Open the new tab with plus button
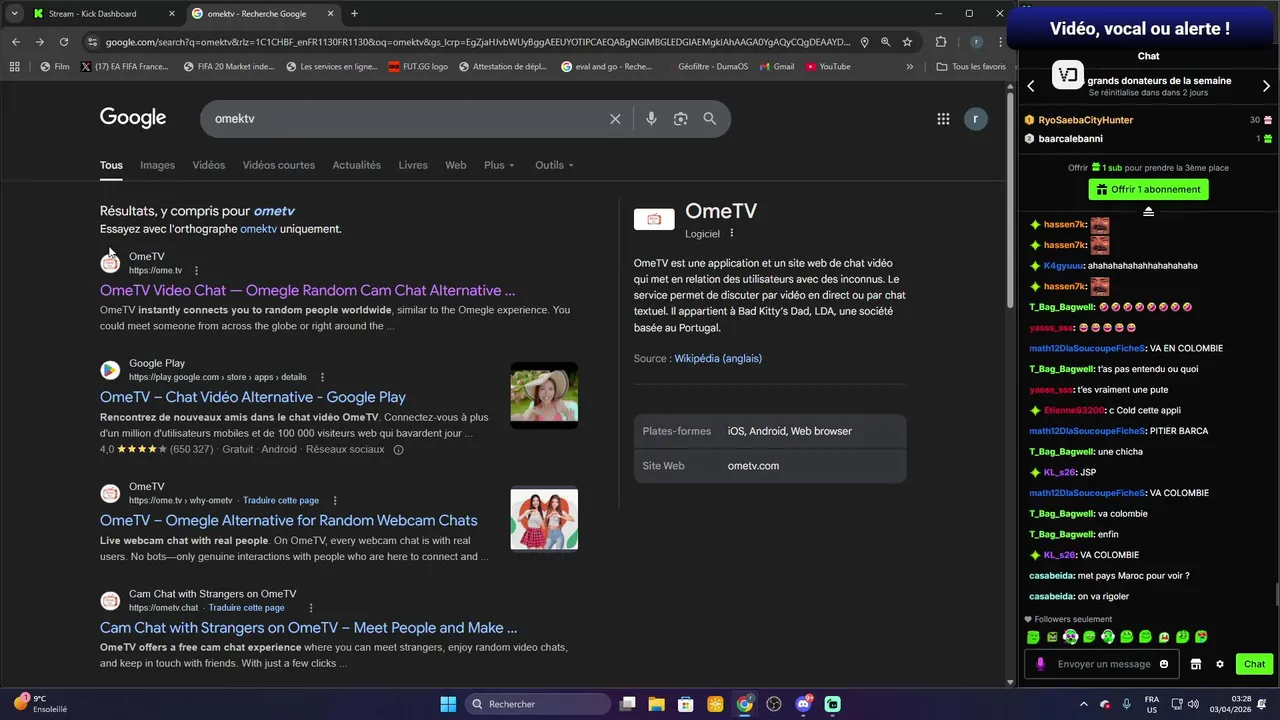The height and width of the screenshot is (720, 1280). 354,14
